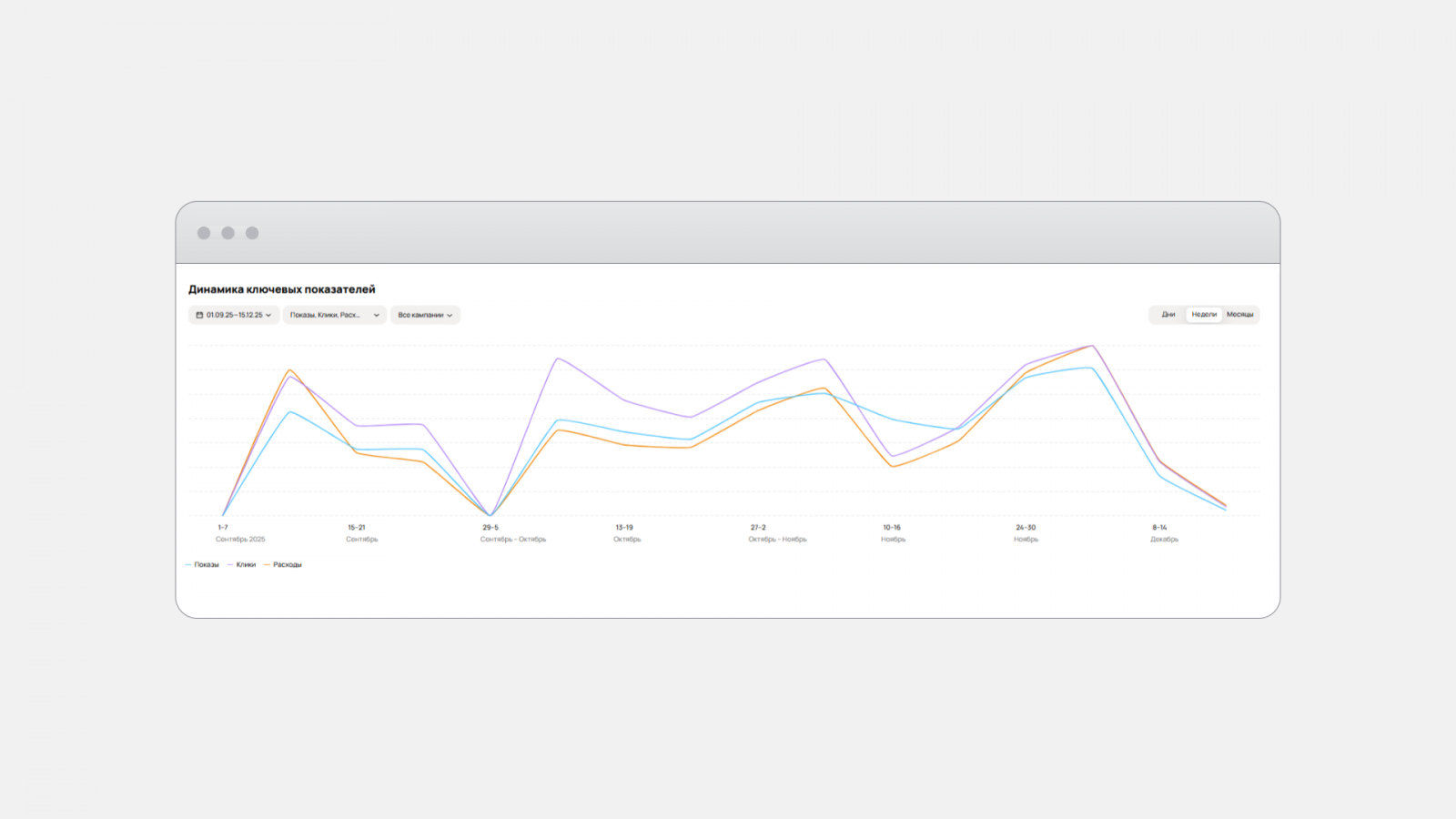1456x819 pixels.
Task: Switch to the Дни view
Action: click(x=1168, y=315)
